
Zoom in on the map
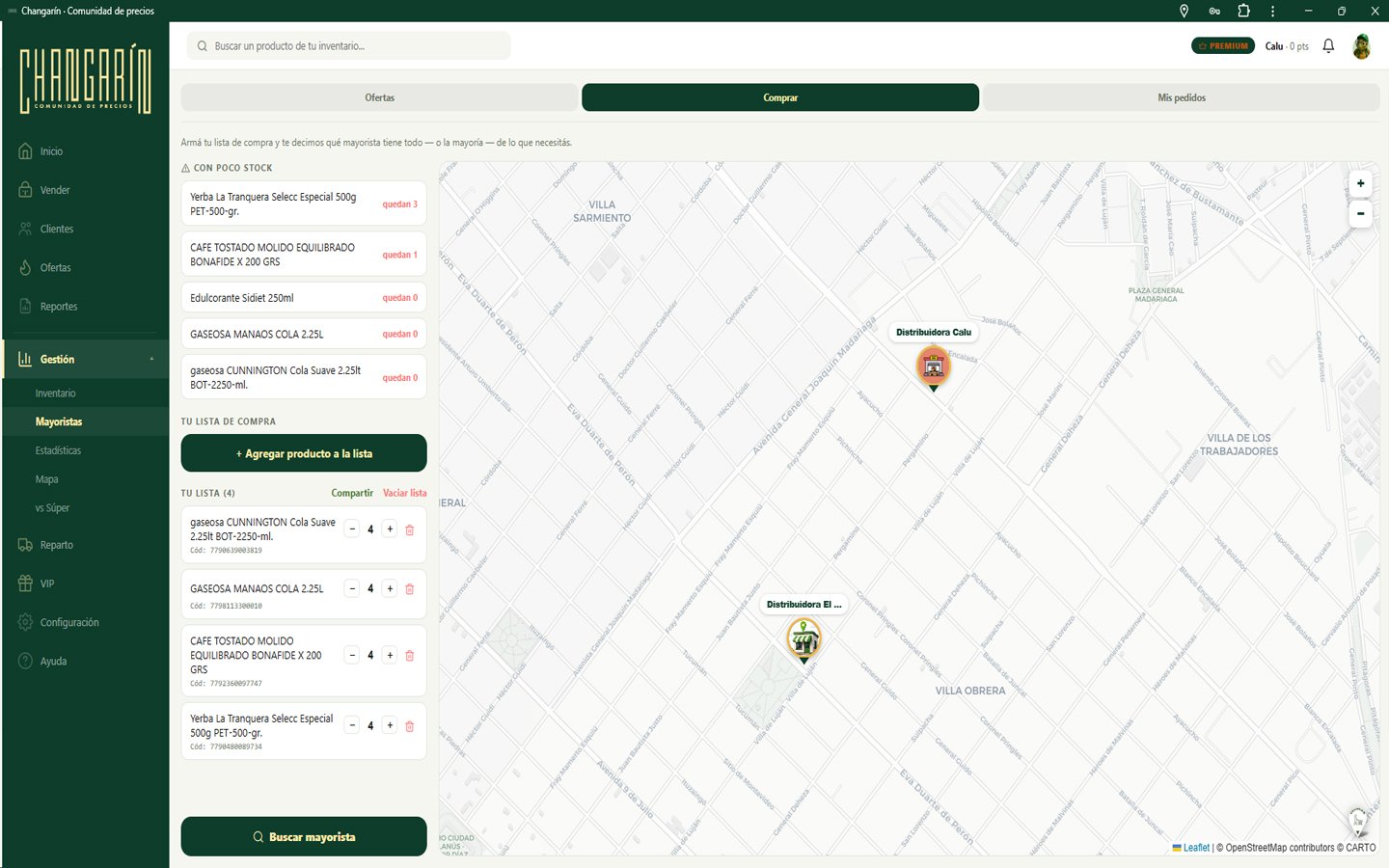pos(1360,183)
